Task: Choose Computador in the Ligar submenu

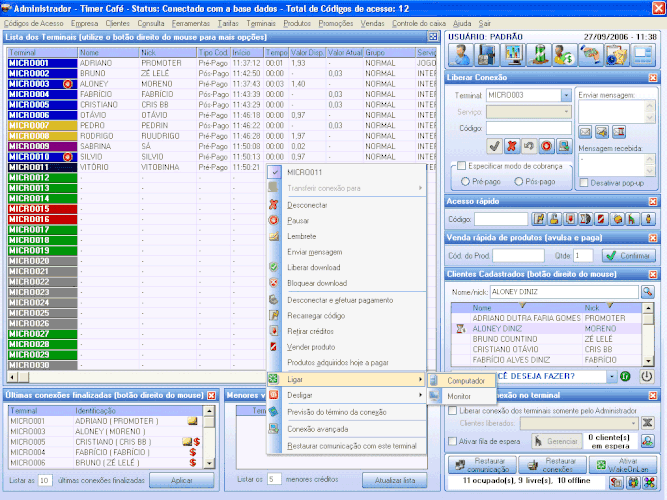Action: (462, 381)
